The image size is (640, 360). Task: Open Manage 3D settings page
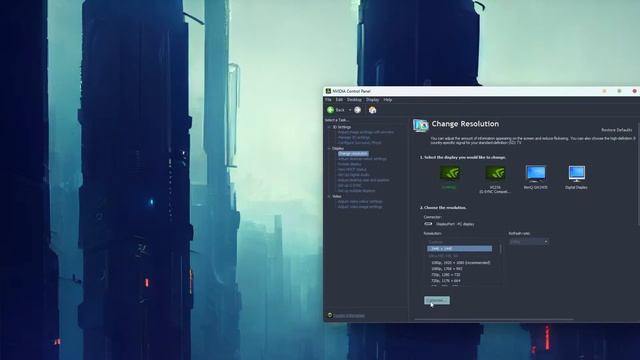pos(353,138)
